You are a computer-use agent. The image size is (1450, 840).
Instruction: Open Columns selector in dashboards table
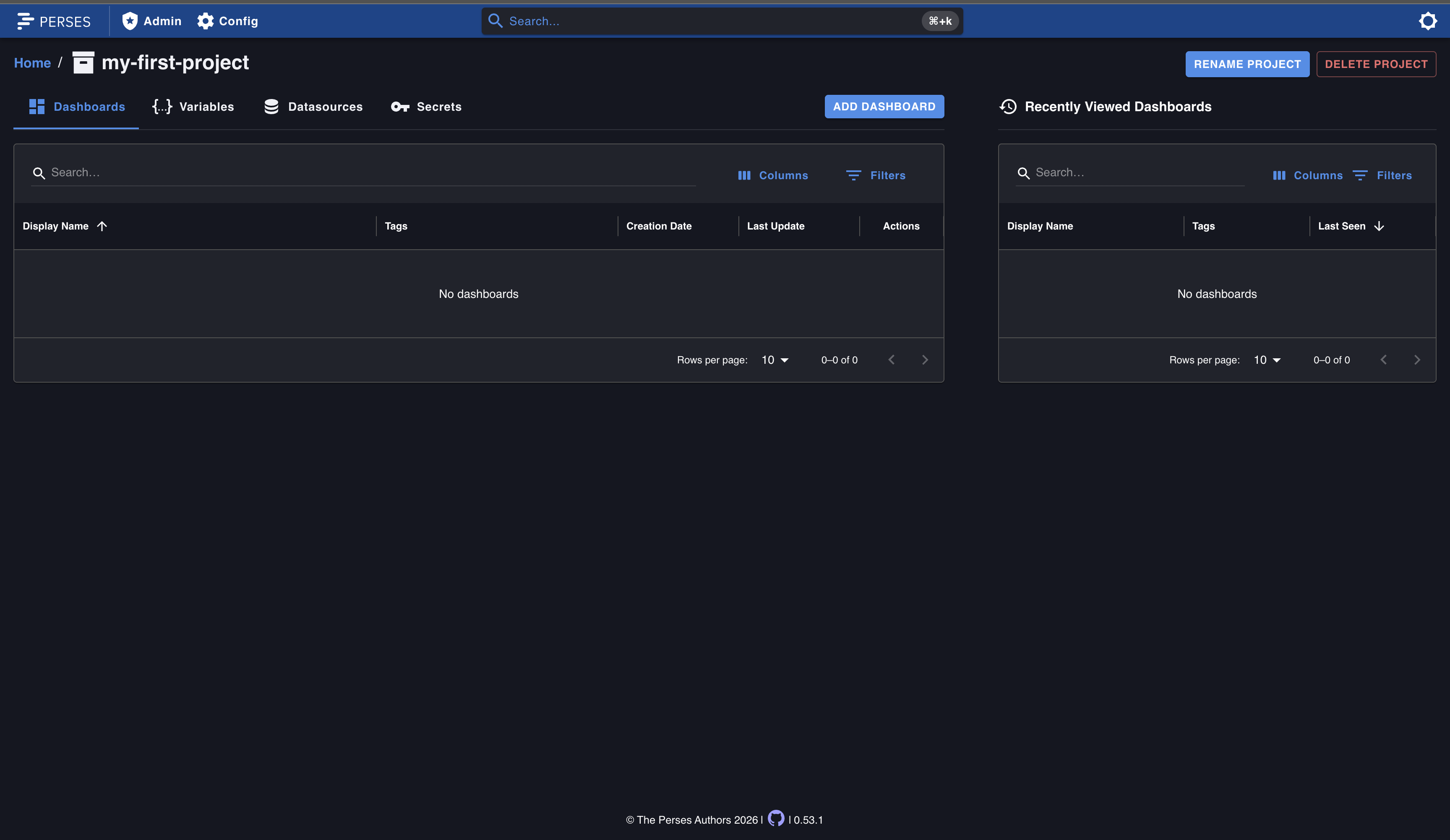tap(773, 175)
